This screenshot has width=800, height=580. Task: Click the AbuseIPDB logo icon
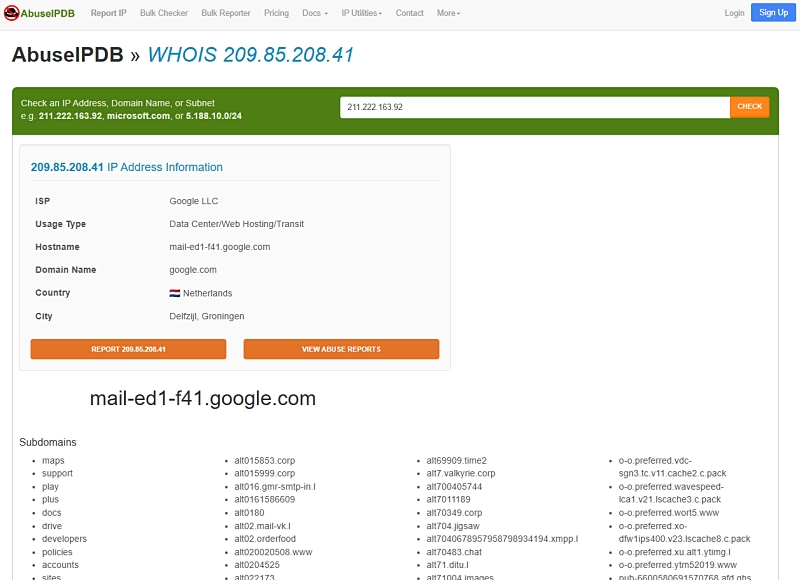[12, 13]
